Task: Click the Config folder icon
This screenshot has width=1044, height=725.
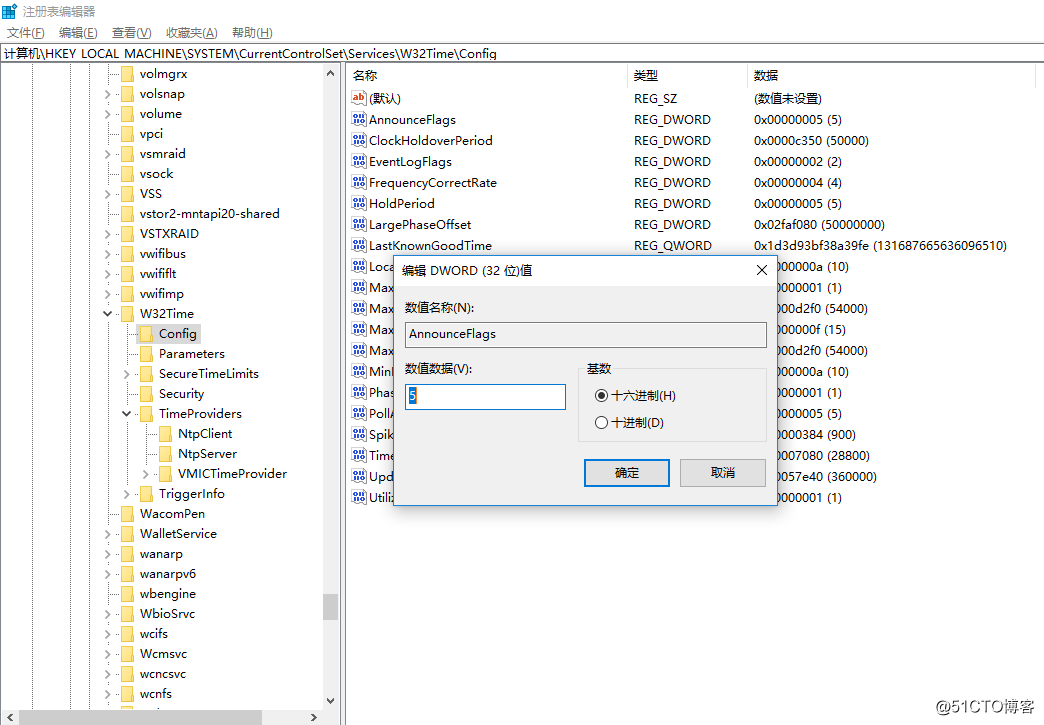Action: point(146,334)
